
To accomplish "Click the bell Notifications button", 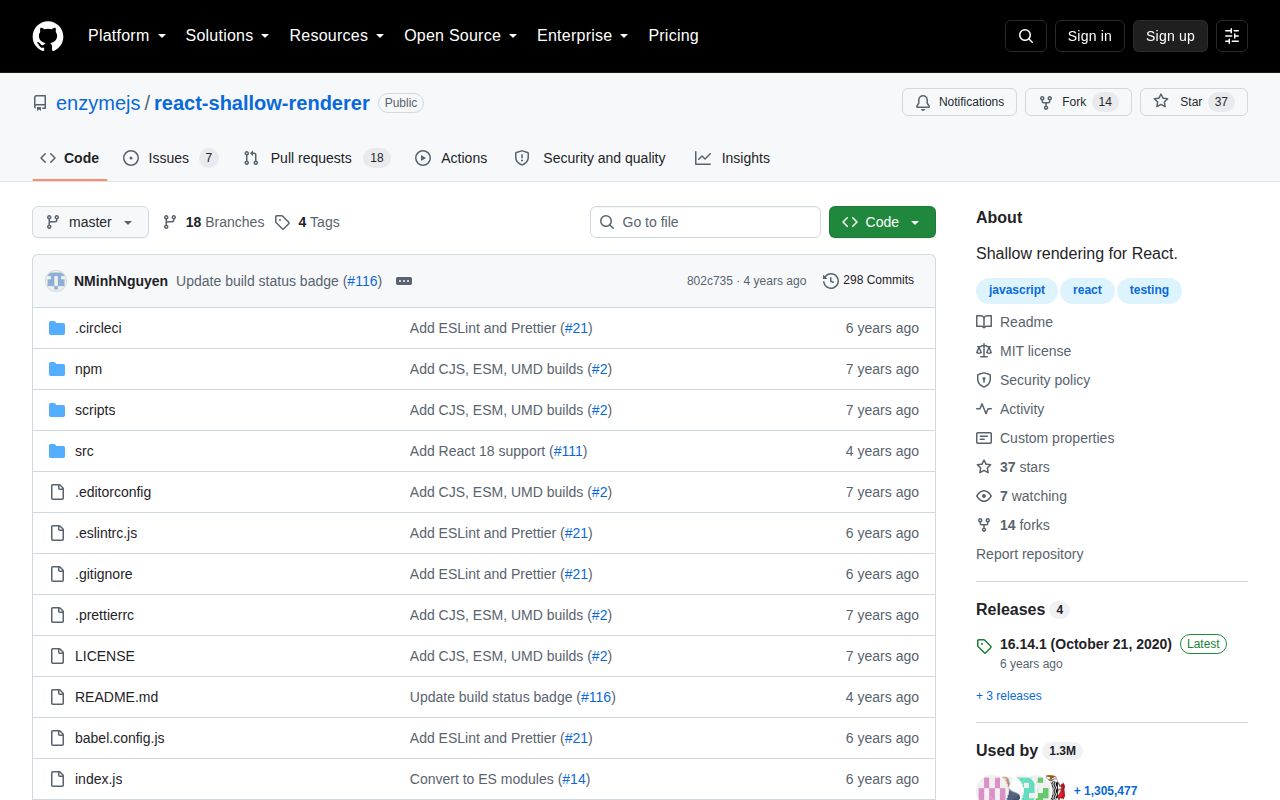I will (x=960, y=102).
